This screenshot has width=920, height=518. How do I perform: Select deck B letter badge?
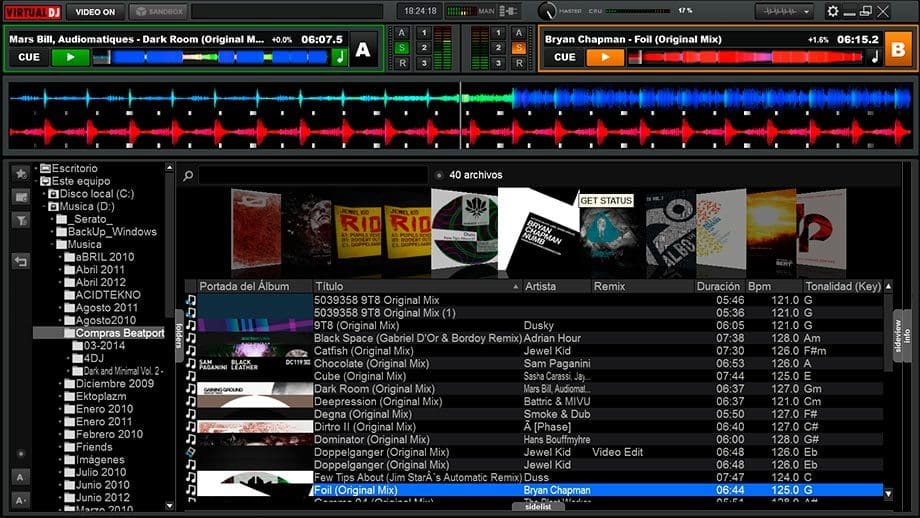pos(898,50)
